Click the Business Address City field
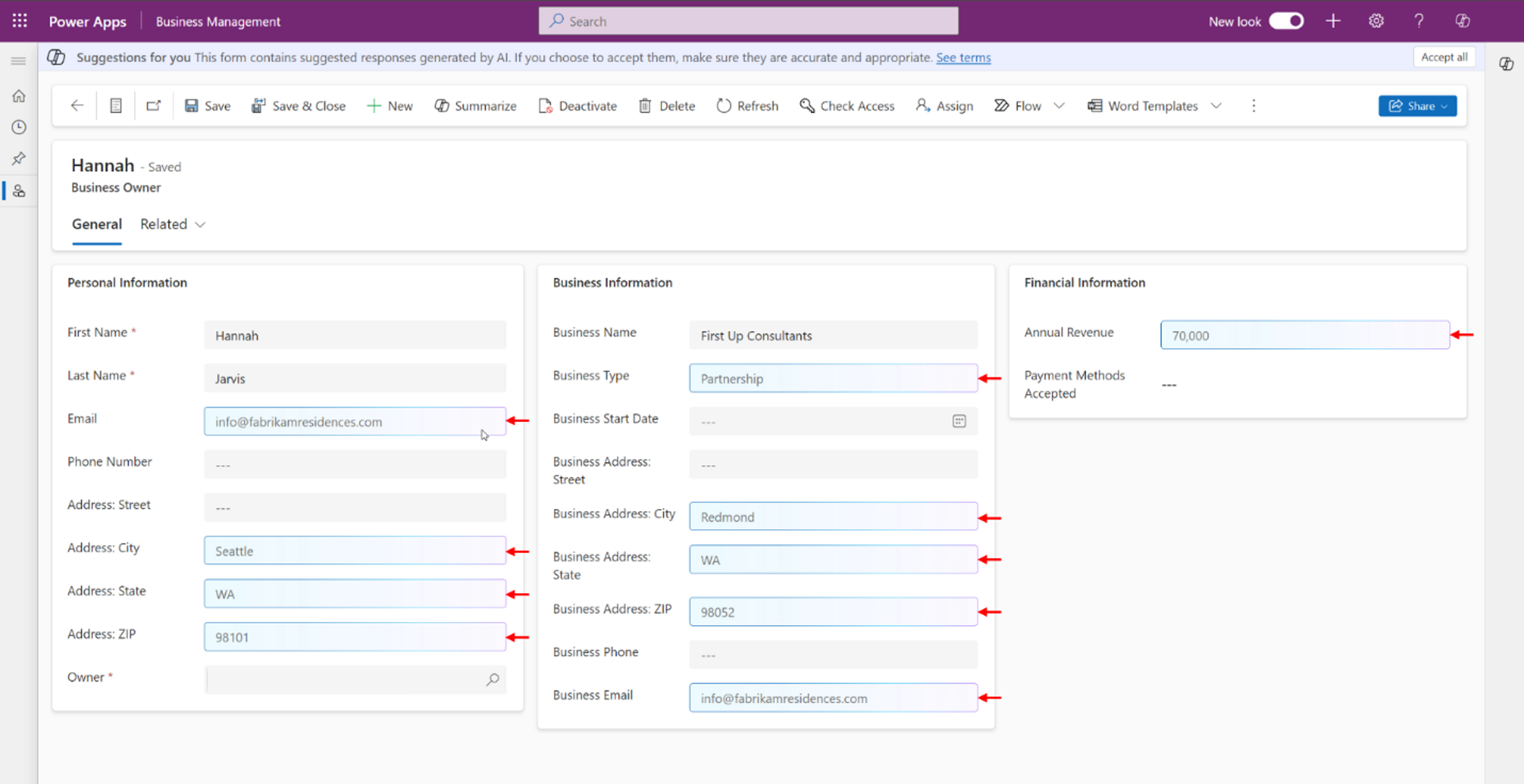This screenshot has width=1524, height=784. 833,516
